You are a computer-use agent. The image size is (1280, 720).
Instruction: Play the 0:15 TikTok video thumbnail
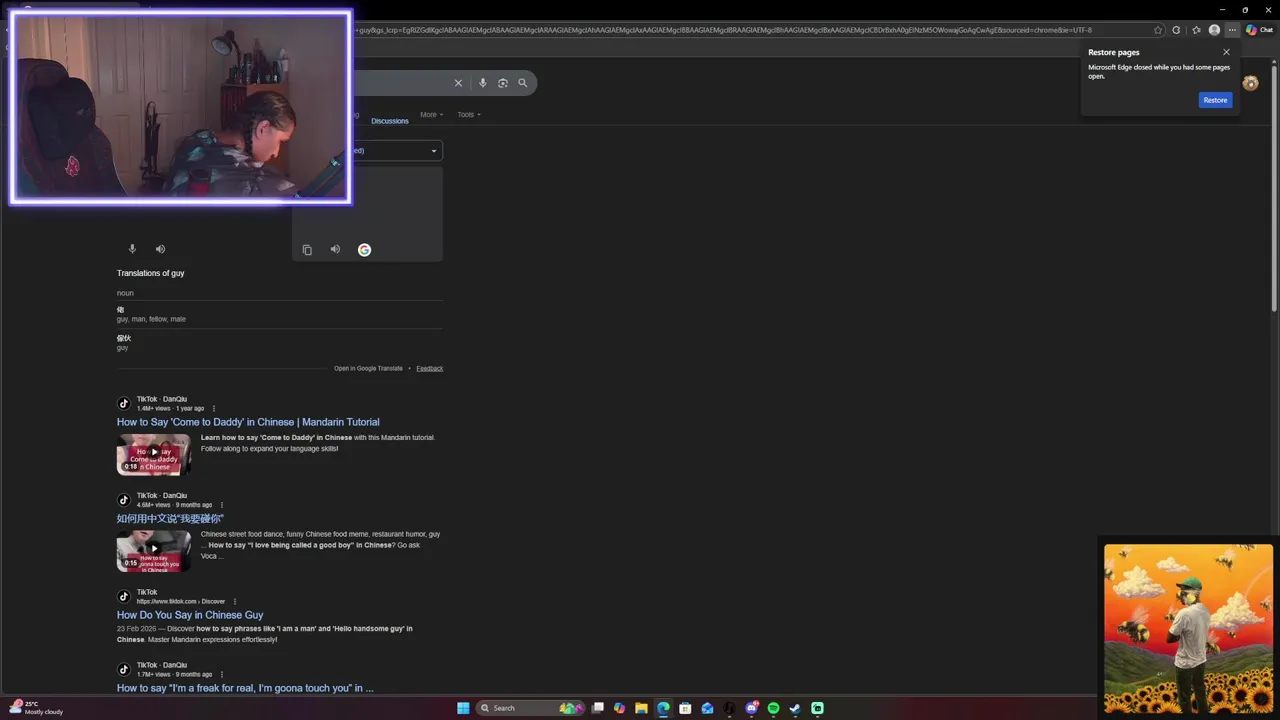(x=154, y=550)
